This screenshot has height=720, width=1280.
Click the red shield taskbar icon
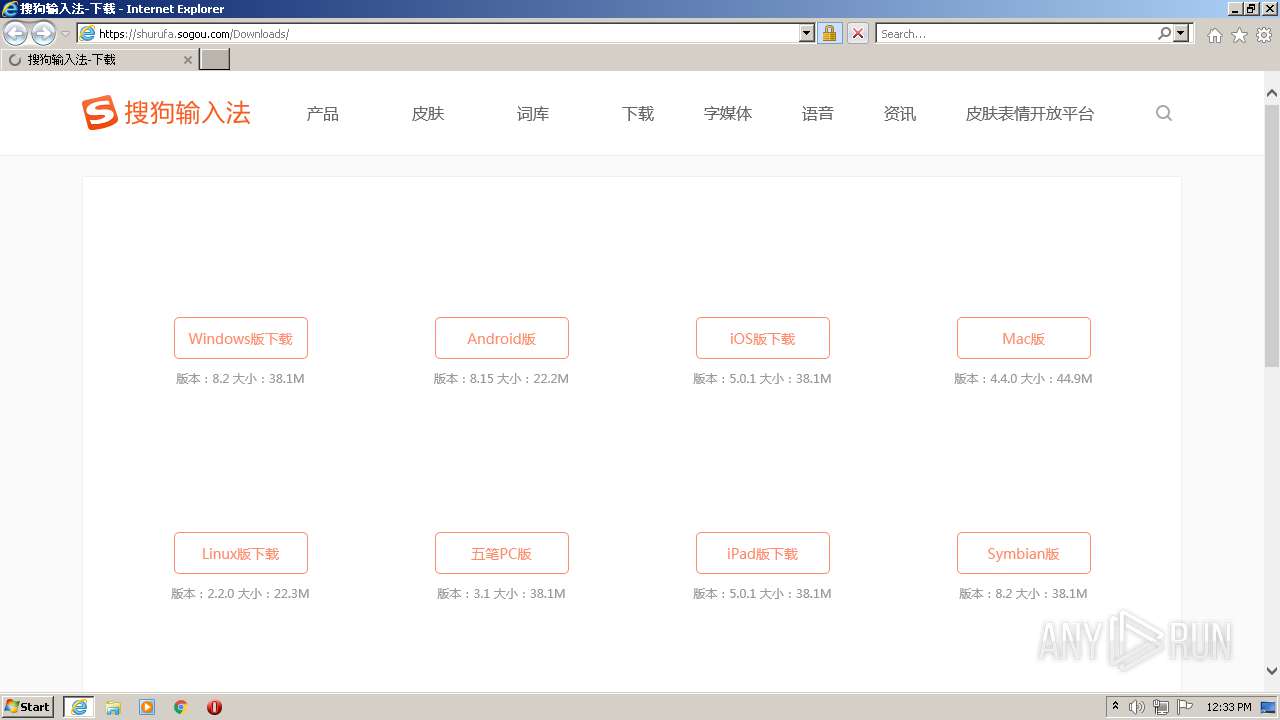214,707
